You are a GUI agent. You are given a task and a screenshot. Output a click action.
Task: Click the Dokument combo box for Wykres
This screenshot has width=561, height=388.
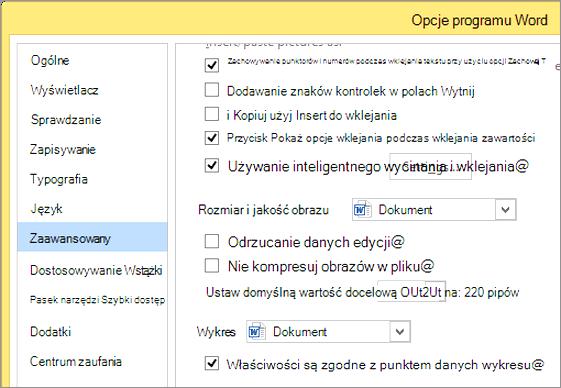point(328,331)
